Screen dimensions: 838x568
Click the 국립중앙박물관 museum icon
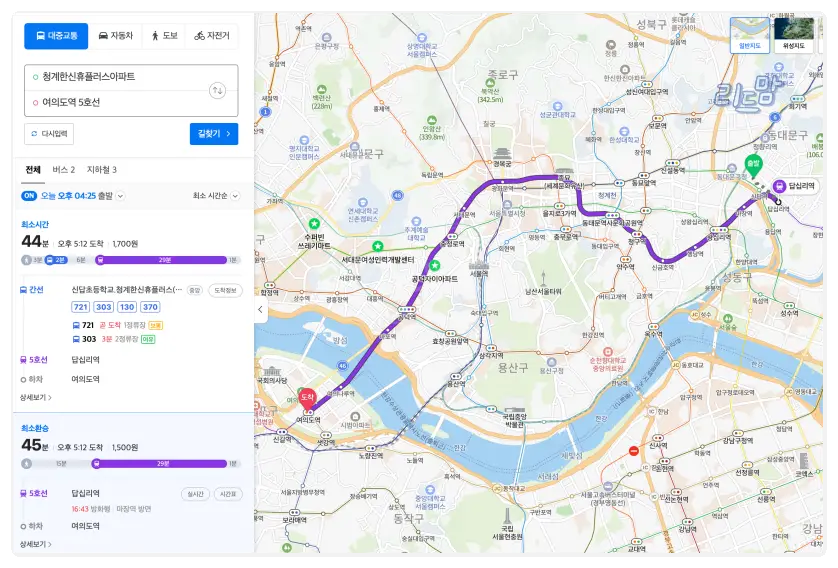[515, 410]
